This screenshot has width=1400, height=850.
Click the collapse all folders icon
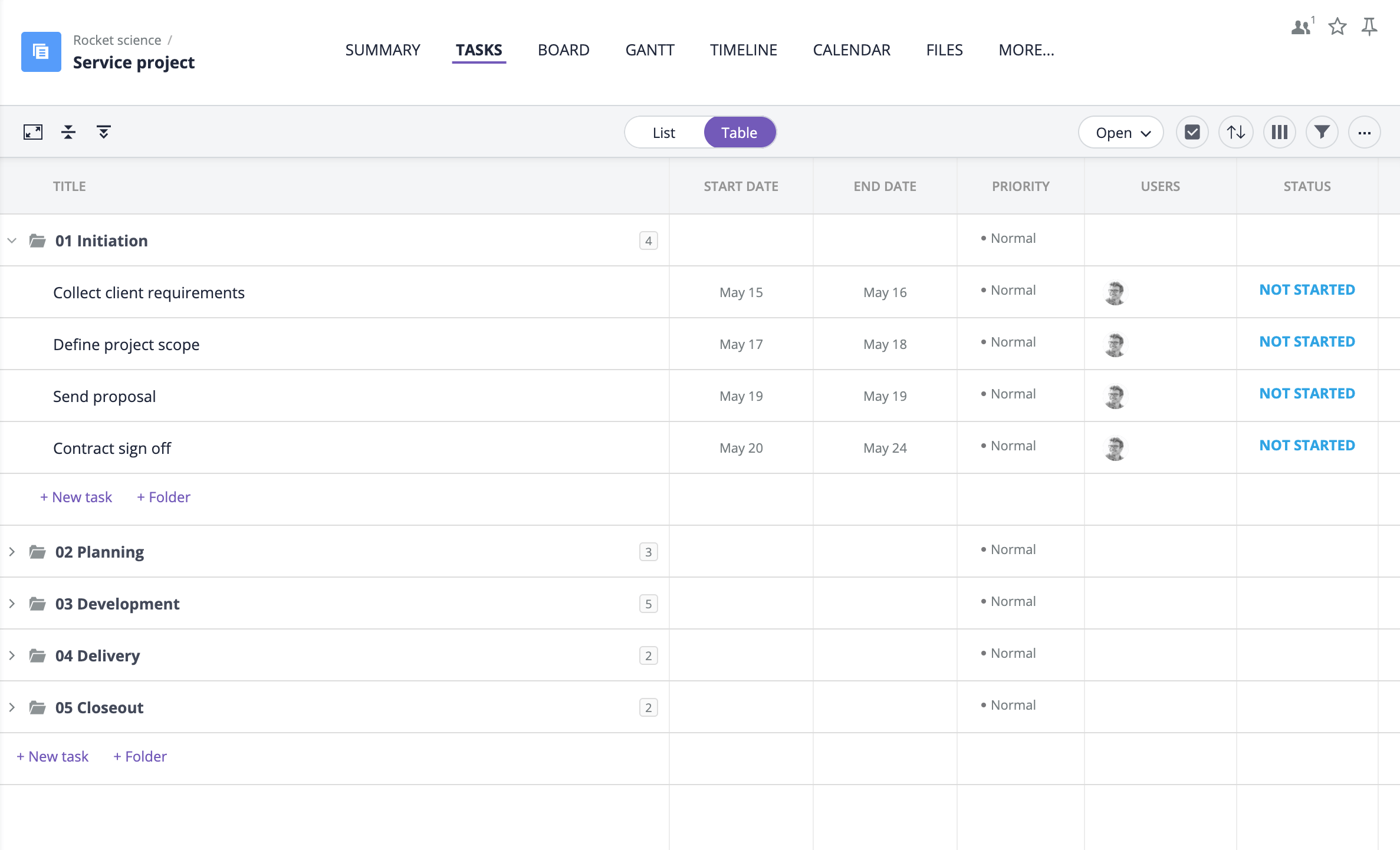(x=68, y=132)
